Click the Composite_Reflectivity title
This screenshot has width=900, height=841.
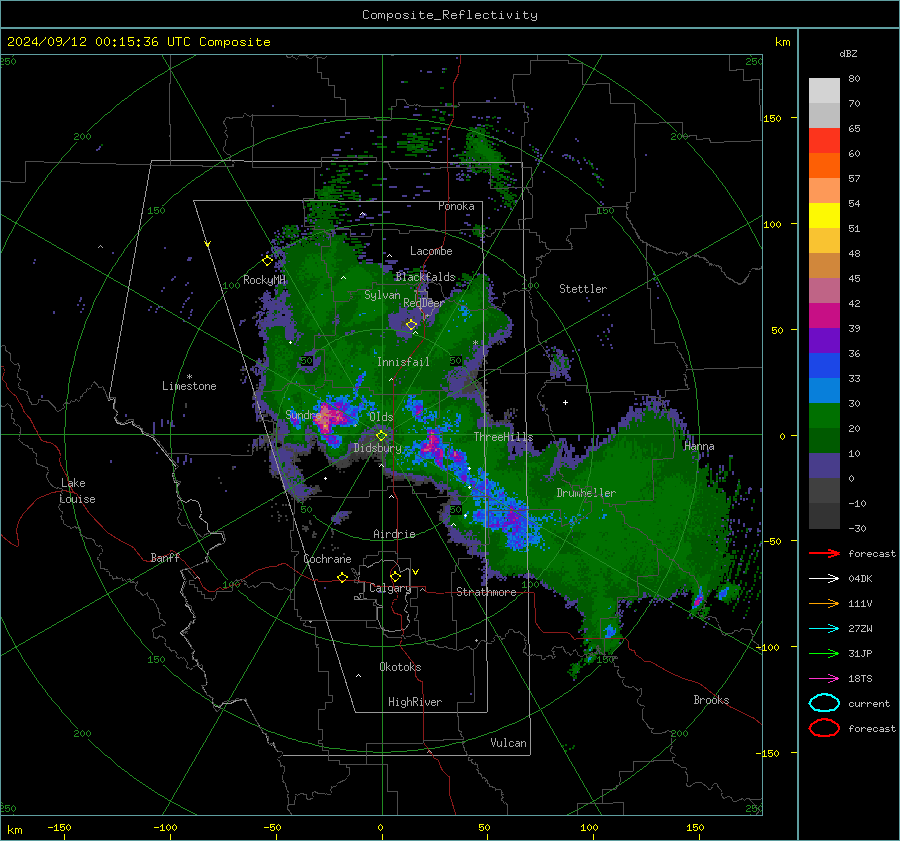coord(450,15)
